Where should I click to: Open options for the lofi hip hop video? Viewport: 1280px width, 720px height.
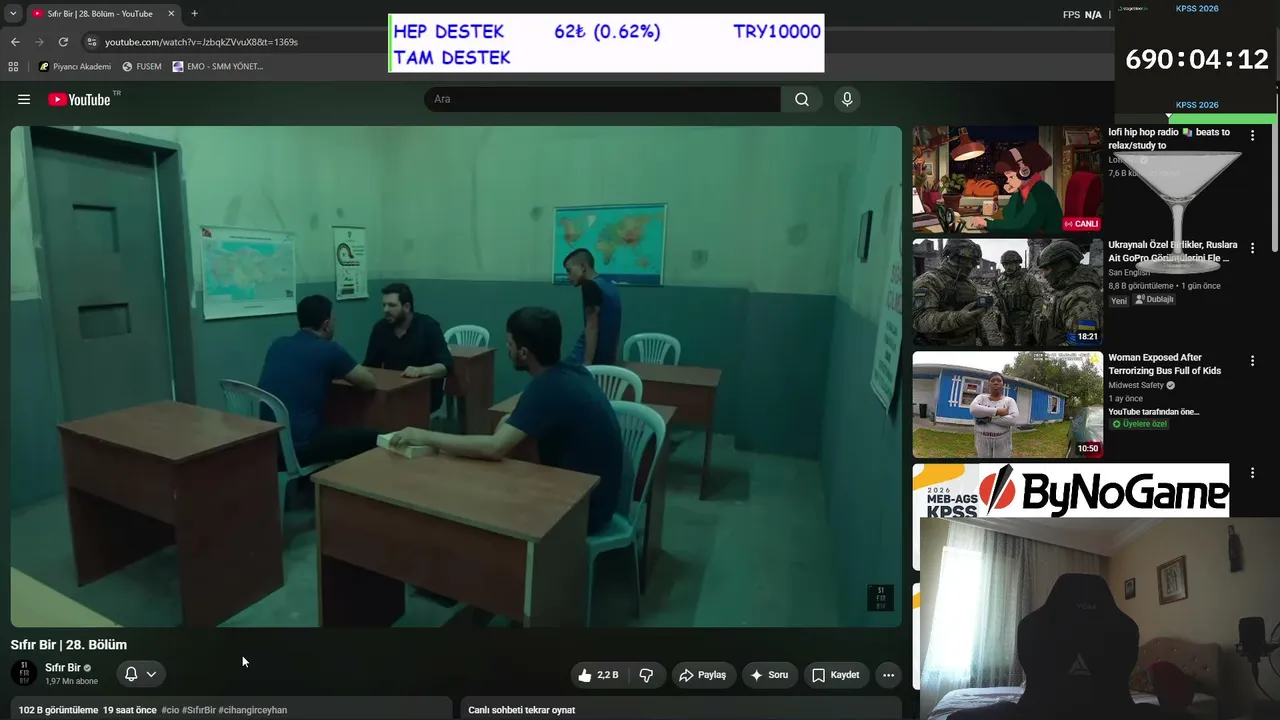[1252, 135]
